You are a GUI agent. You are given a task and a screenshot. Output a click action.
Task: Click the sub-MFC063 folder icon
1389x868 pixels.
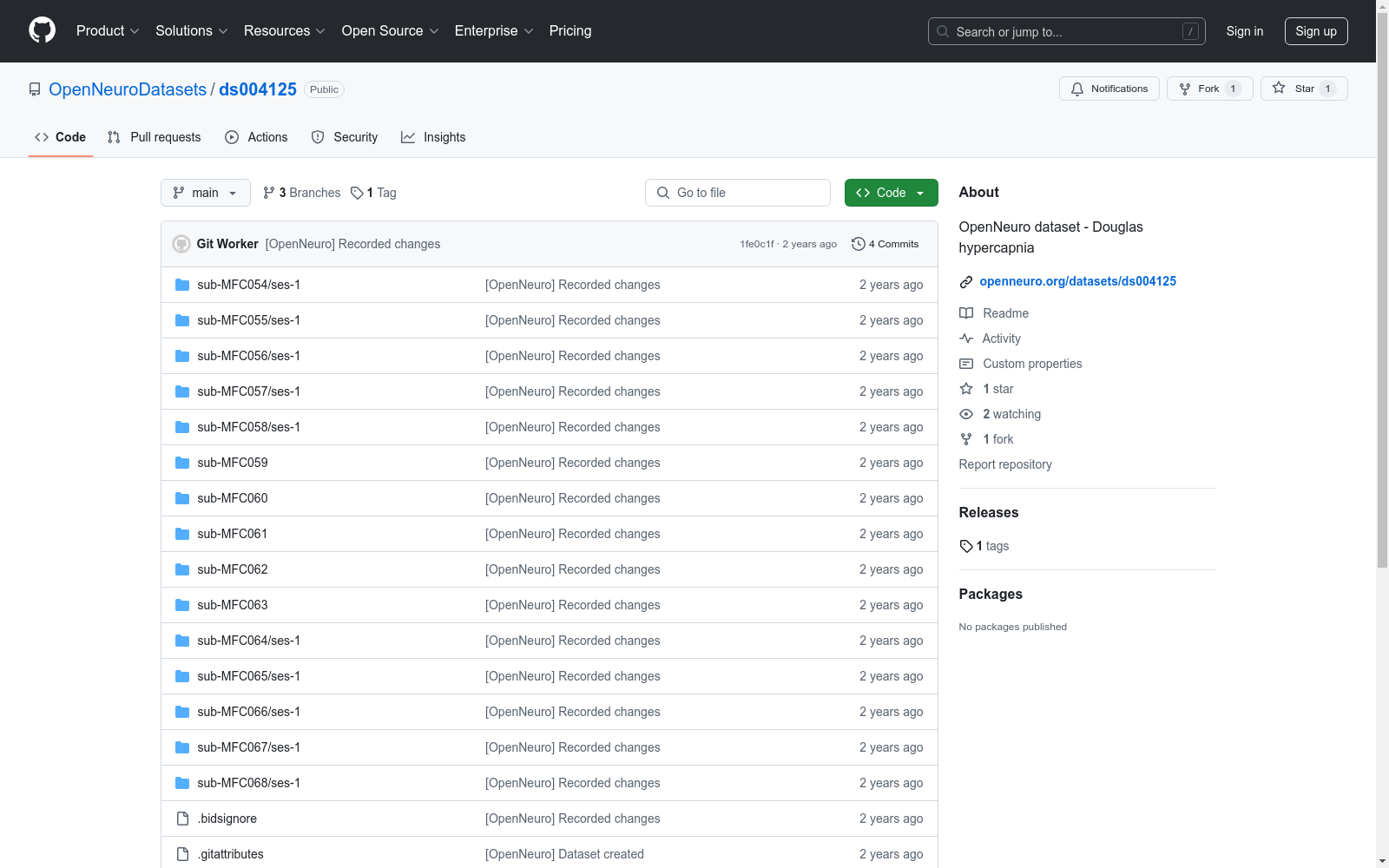pyautogui.click(x=182, y=605)
